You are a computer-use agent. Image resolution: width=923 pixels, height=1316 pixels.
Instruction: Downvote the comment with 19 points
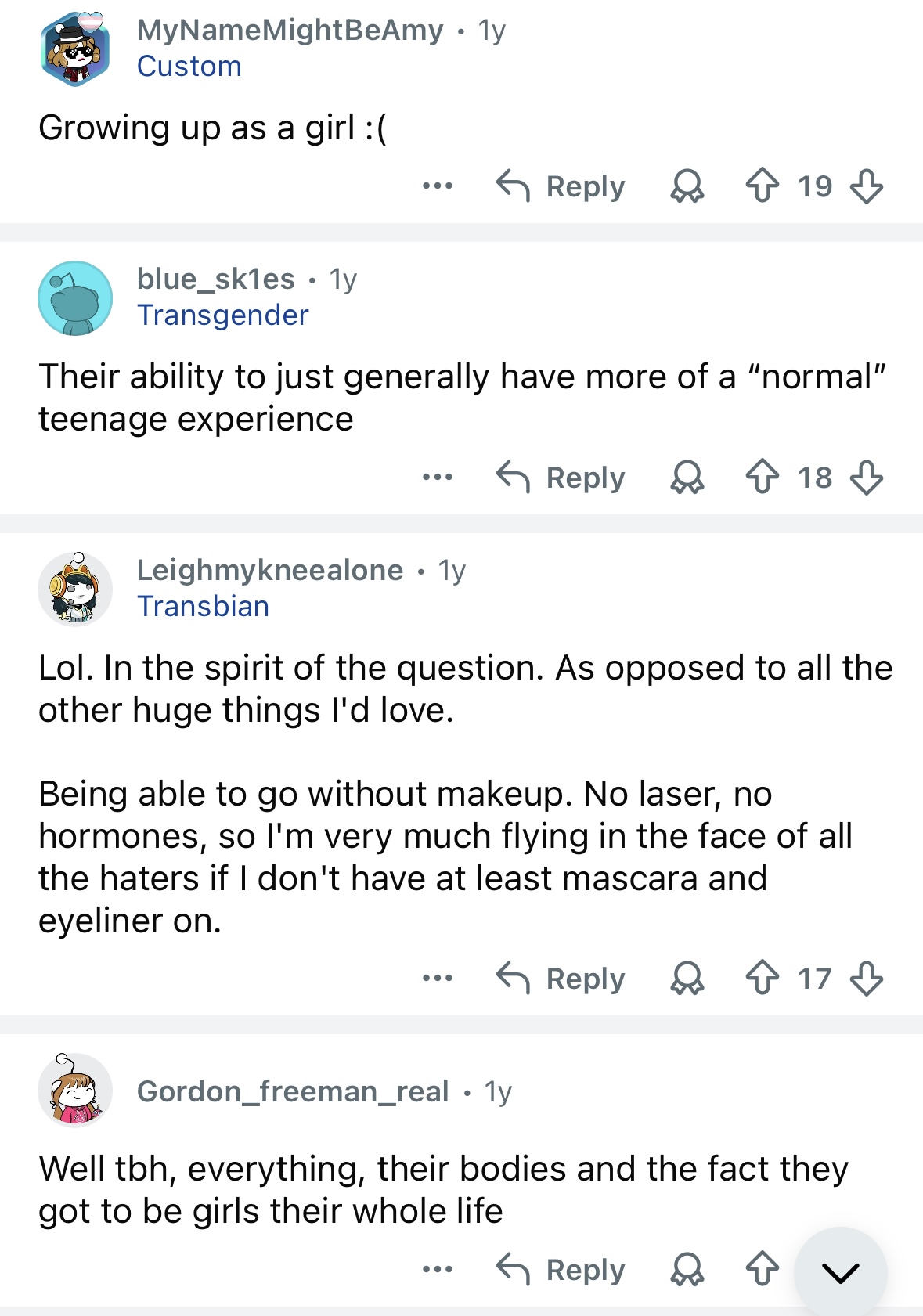coord(867,186)
